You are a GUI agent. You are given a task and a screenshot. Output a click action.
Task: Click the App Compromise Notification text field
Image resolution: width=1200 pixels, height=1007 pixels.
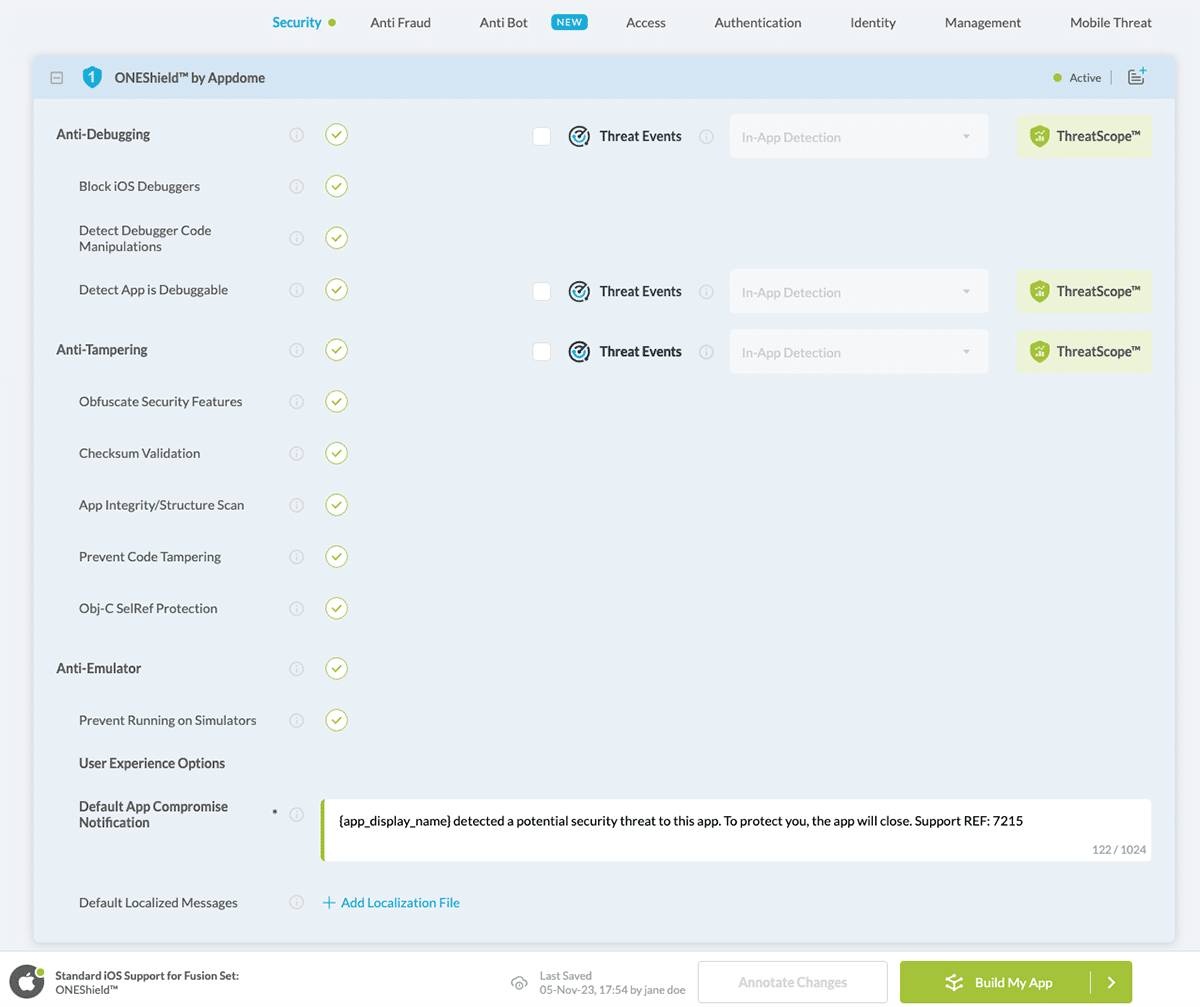click(735, 830)
